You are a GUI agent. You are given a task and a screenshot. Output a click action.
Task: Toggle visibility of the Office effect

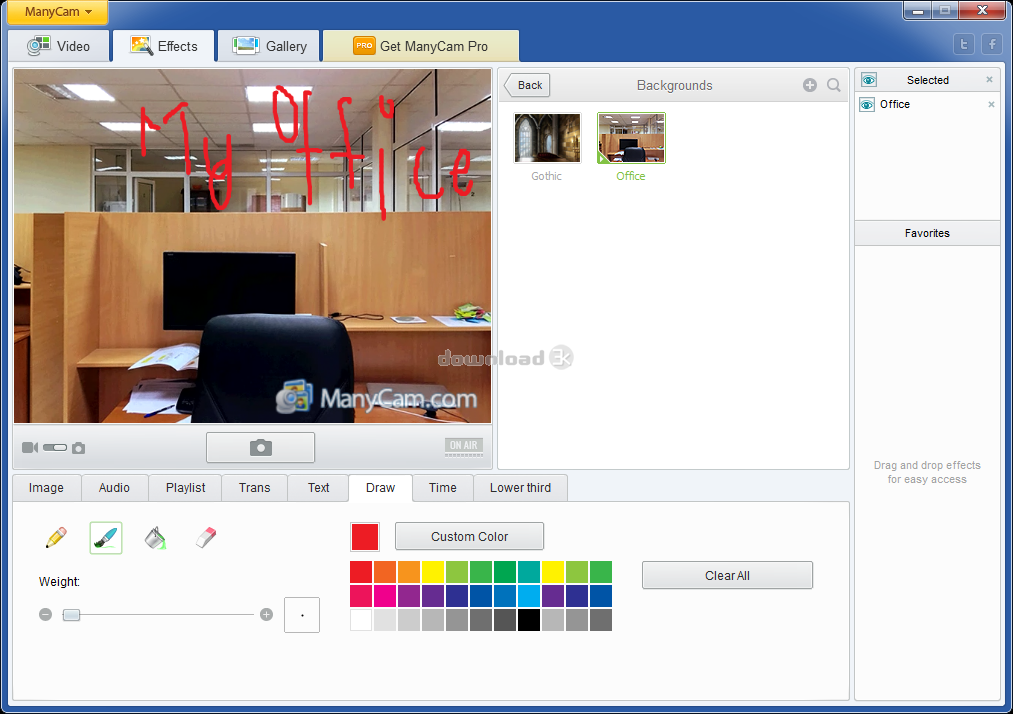point(866,104)
